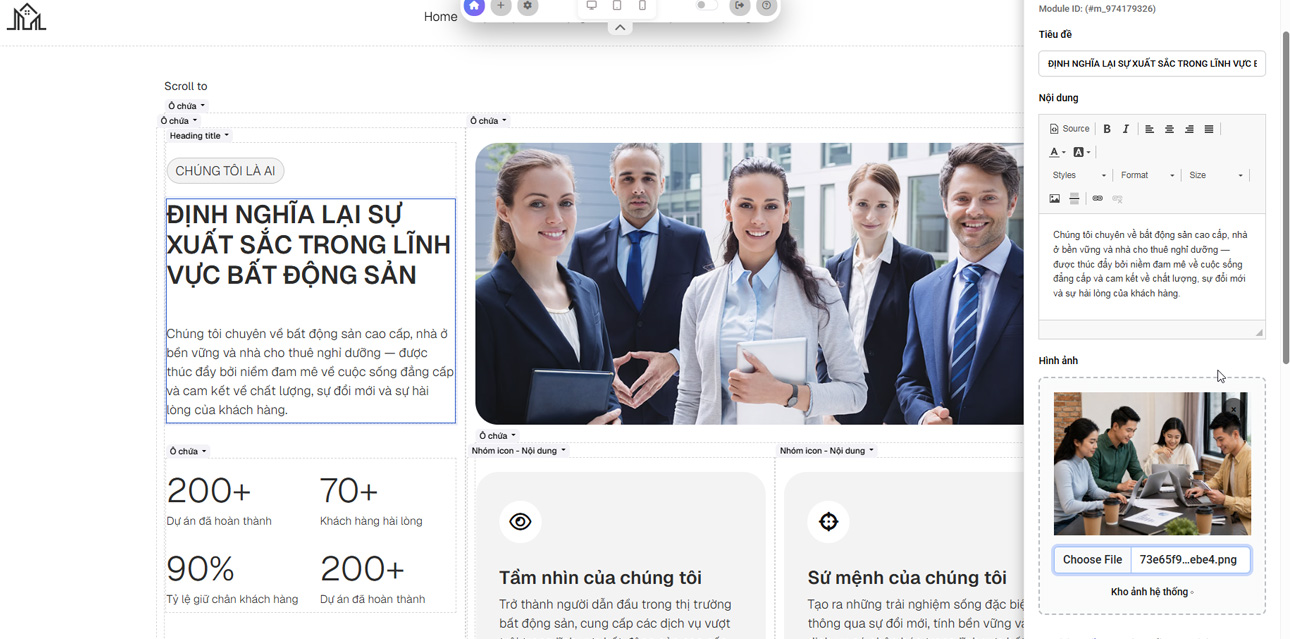Open the Format dropdown
Viewport: 1290px width, 639px height.
(1147, 175)
